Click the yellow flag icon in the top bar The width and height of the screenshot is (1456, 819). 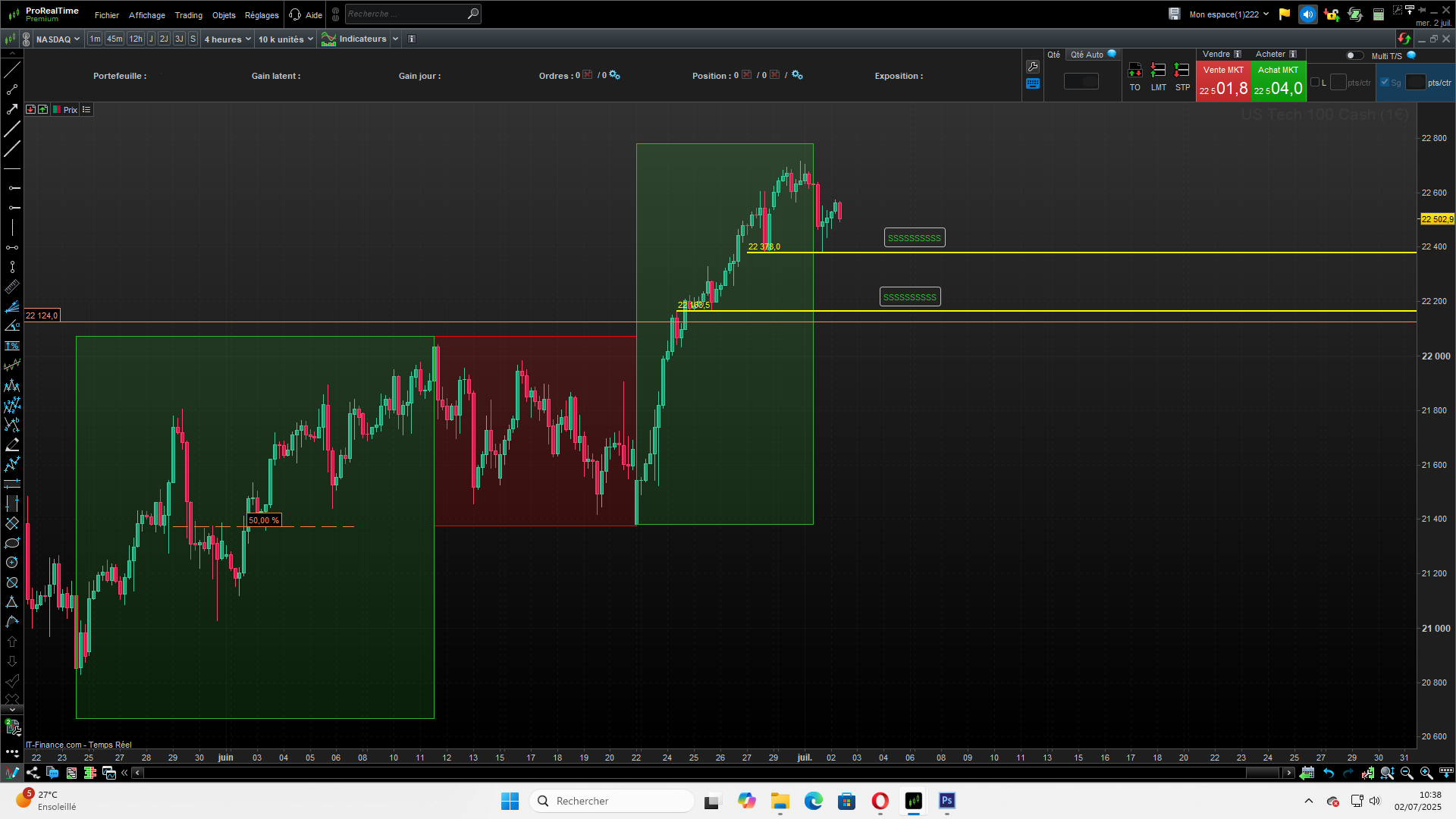pos(1285,14)
